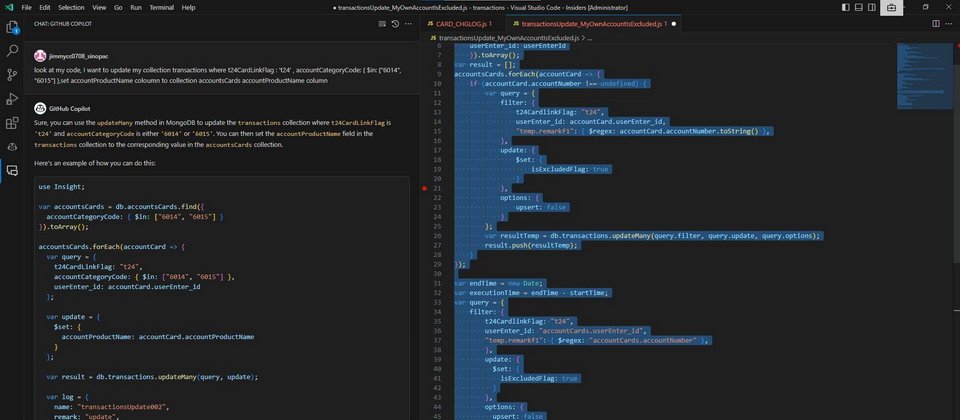Viewport: 960px width, 420px height.
Task: Open the Run menu
Action: [x=136, y=7]
